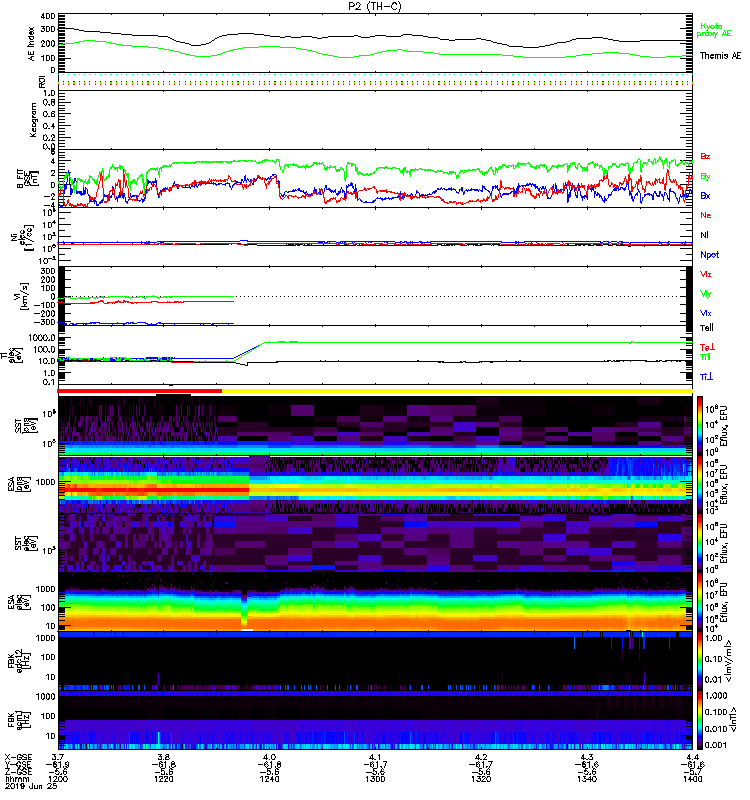Click the 2019 Jun 25 date label
The height and width of the screenshot is (800, 750).
pyautogui.click(x=31, y=786)
